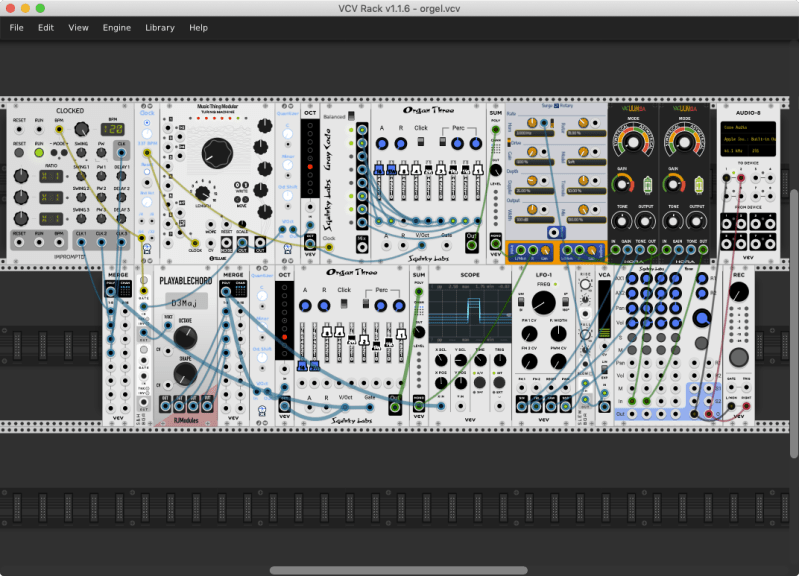The image size is (799, 576).
Task: Toggle the Click switch on lower Organ Three
Action: tap(344, 304)
